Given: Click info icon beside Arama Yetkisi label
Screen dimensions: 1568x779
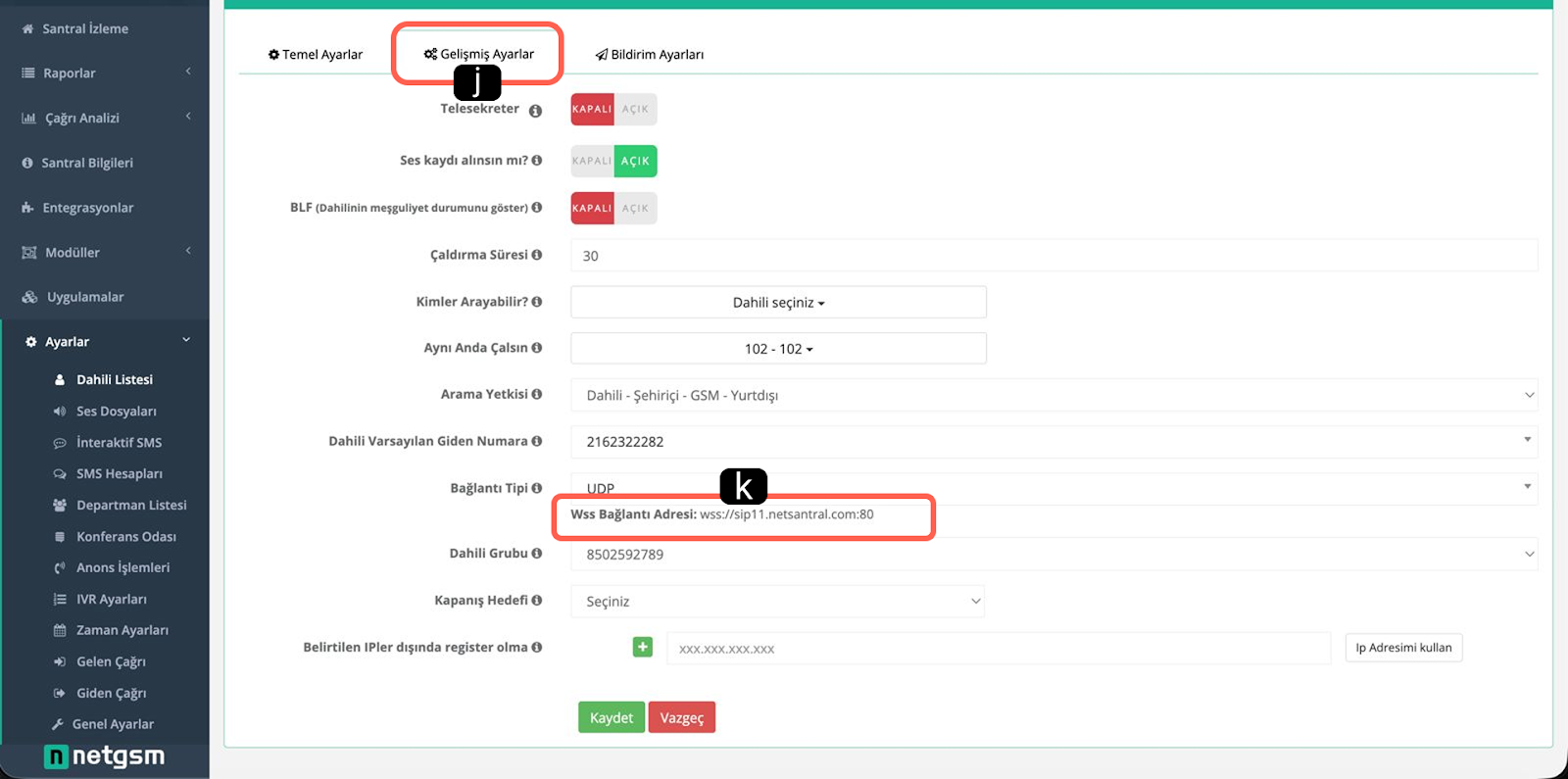Looking at the screenshot, I should (537, 394).
